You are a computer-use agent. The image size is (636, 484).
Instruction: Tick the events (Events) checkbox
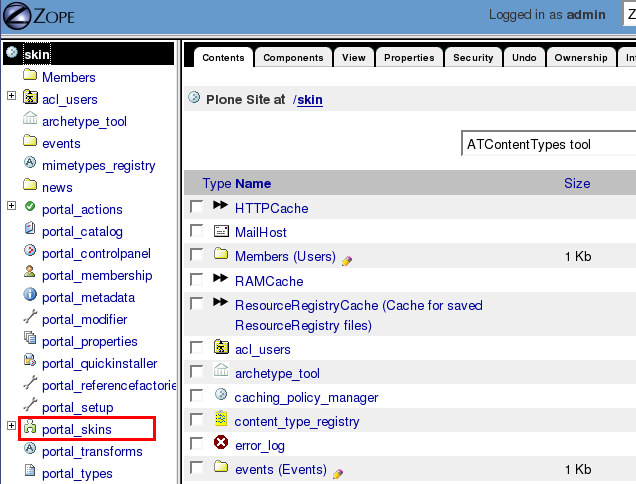point(197,467)
